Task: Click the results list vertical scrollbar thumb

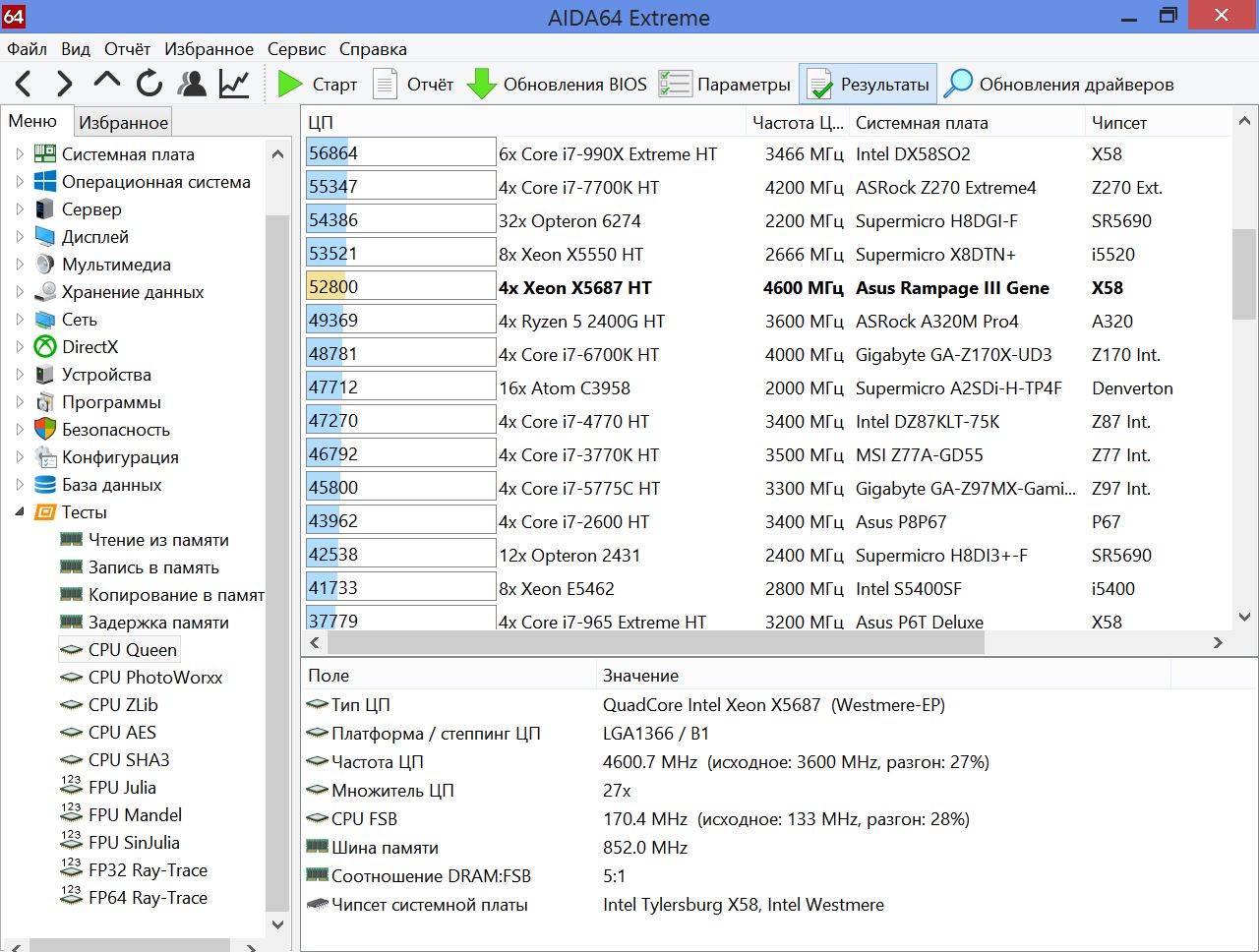Action: pyautogui.click(x=1244, y=274)
